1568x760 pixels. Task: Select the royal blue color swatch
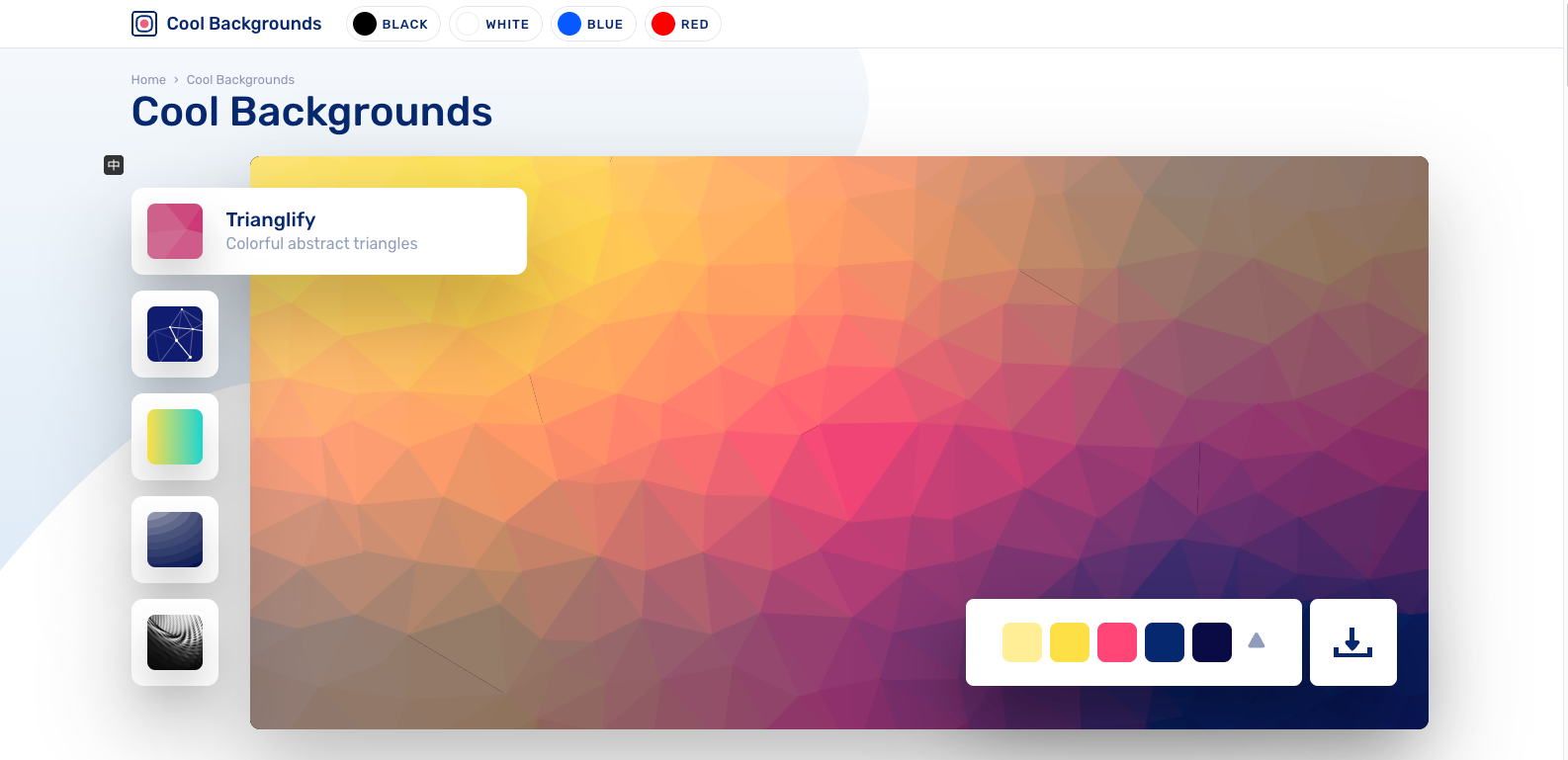[x=1165, y=642]
